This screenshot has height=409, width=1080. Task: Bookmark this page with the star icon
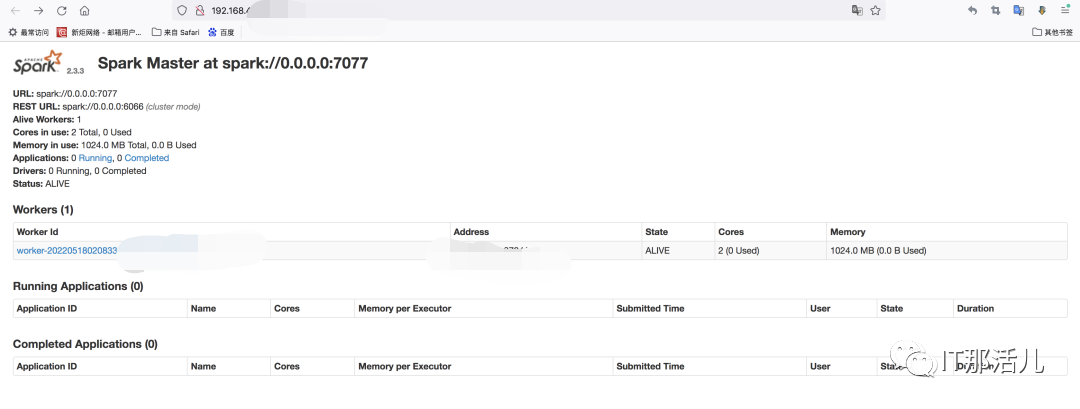(875, 10)
